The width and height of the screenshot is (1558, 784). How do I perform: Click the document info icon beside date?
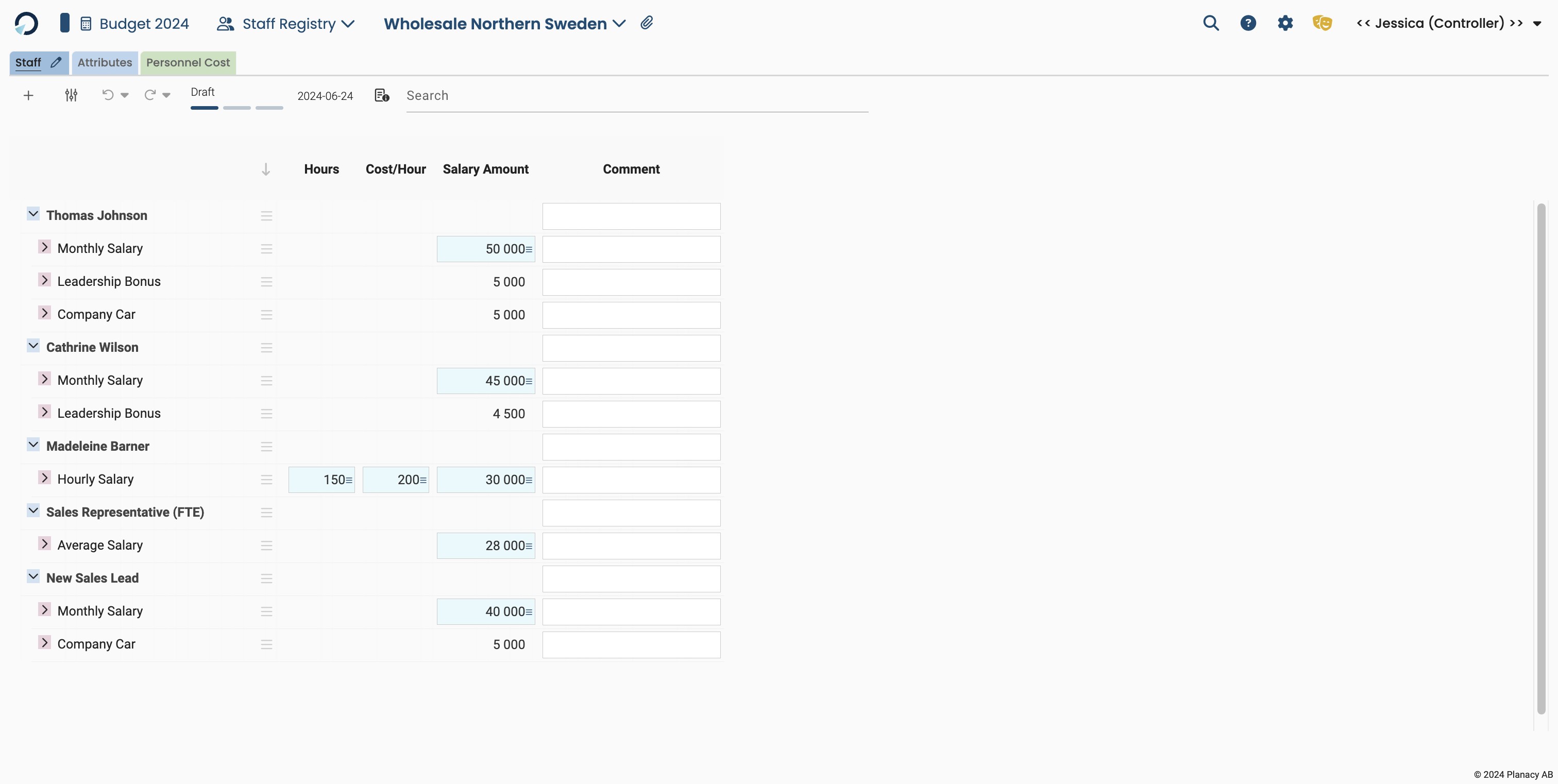382,95
